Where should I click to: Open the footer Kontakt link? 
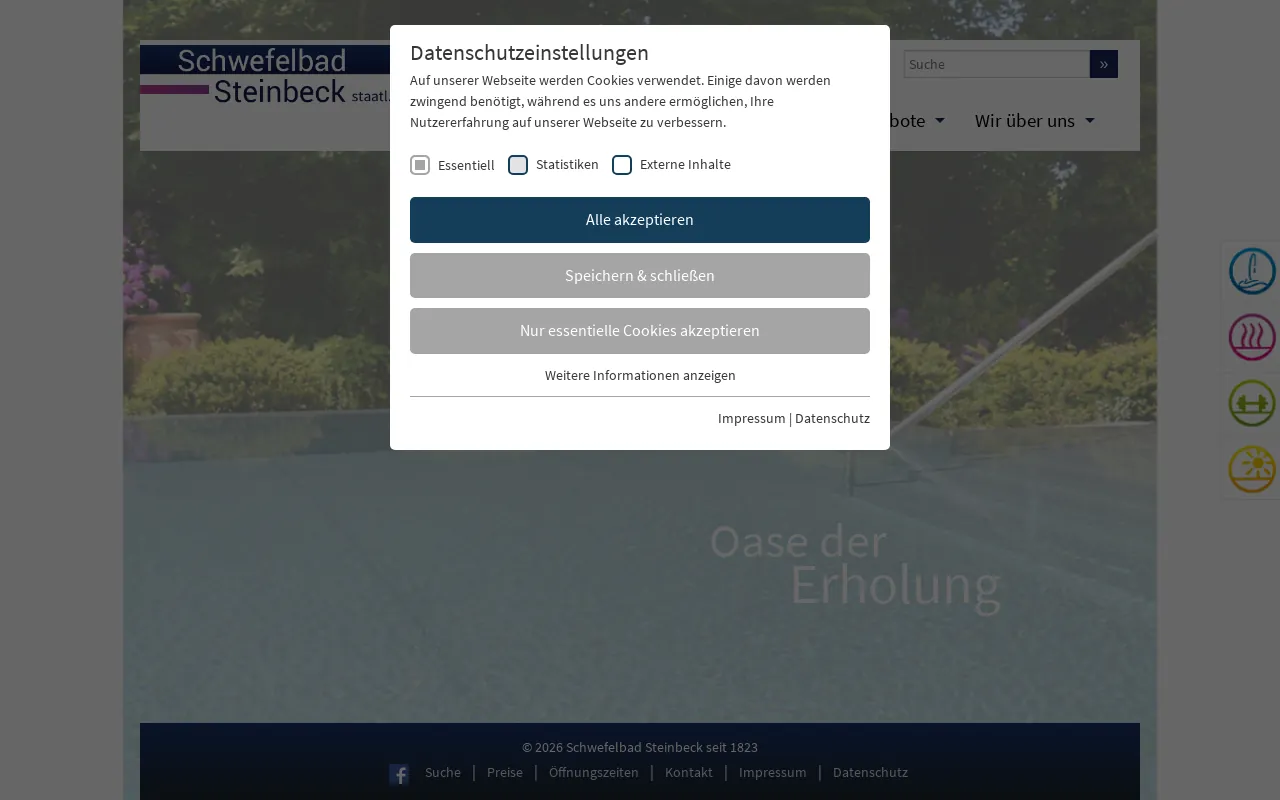[689, 772]
